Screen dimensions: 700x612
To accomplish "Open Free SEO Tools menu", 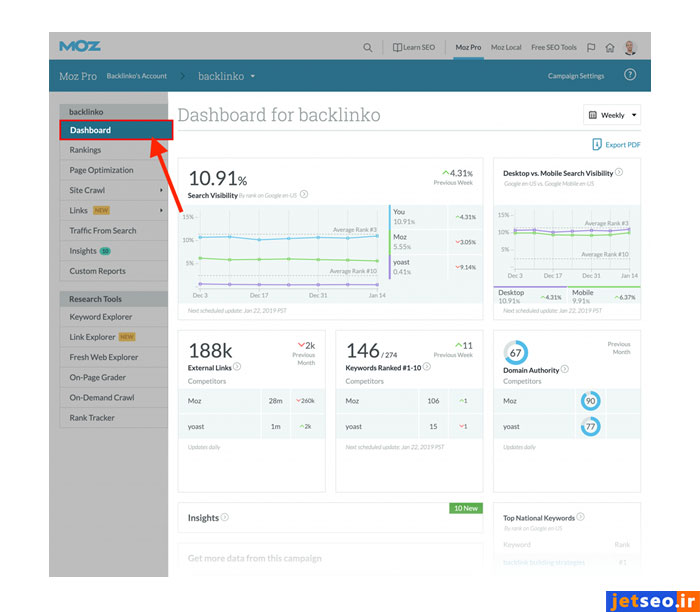I will click(553, 47).
